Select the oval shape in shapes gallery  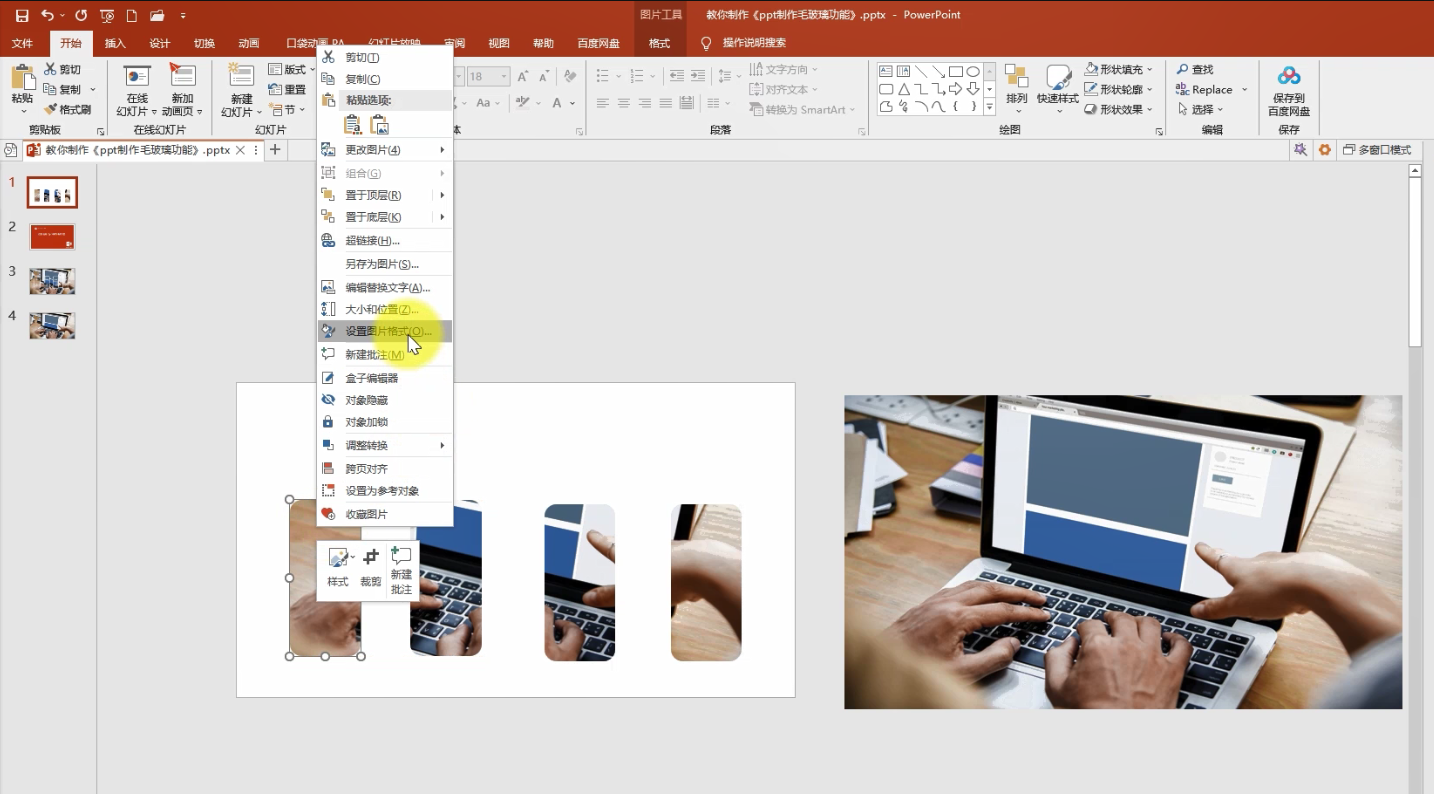coord(973,72)
